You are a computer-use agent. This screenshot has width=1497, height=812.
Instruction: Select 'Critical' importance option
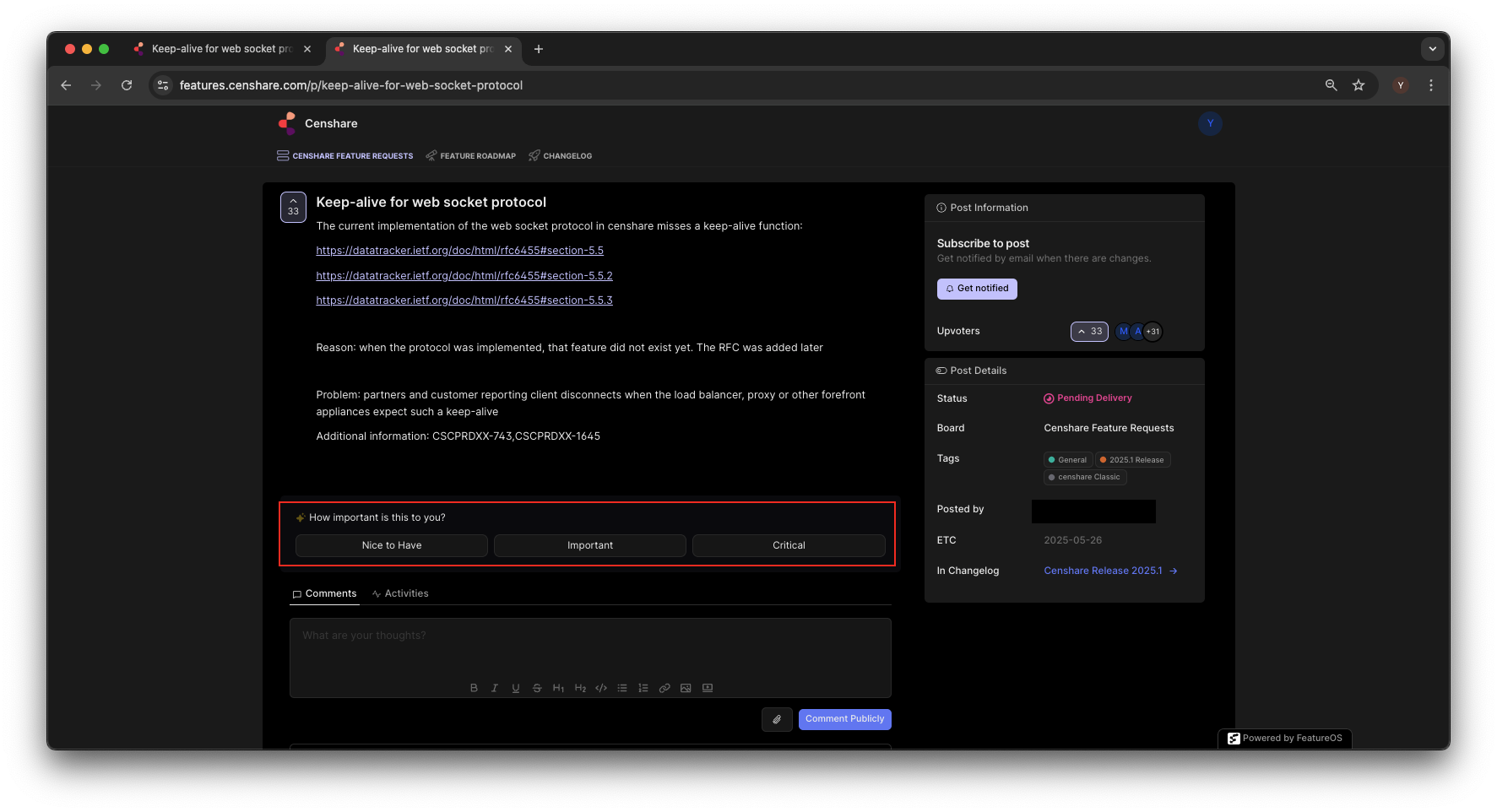click(788, 545)
